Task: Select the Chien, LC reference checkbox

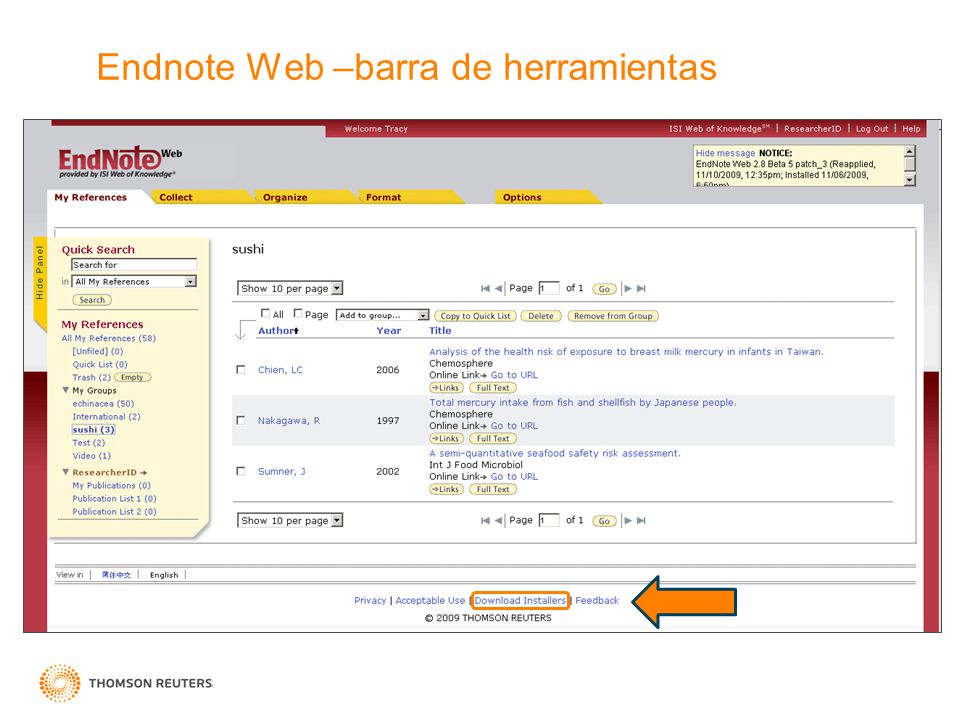Action: [241, 370]
